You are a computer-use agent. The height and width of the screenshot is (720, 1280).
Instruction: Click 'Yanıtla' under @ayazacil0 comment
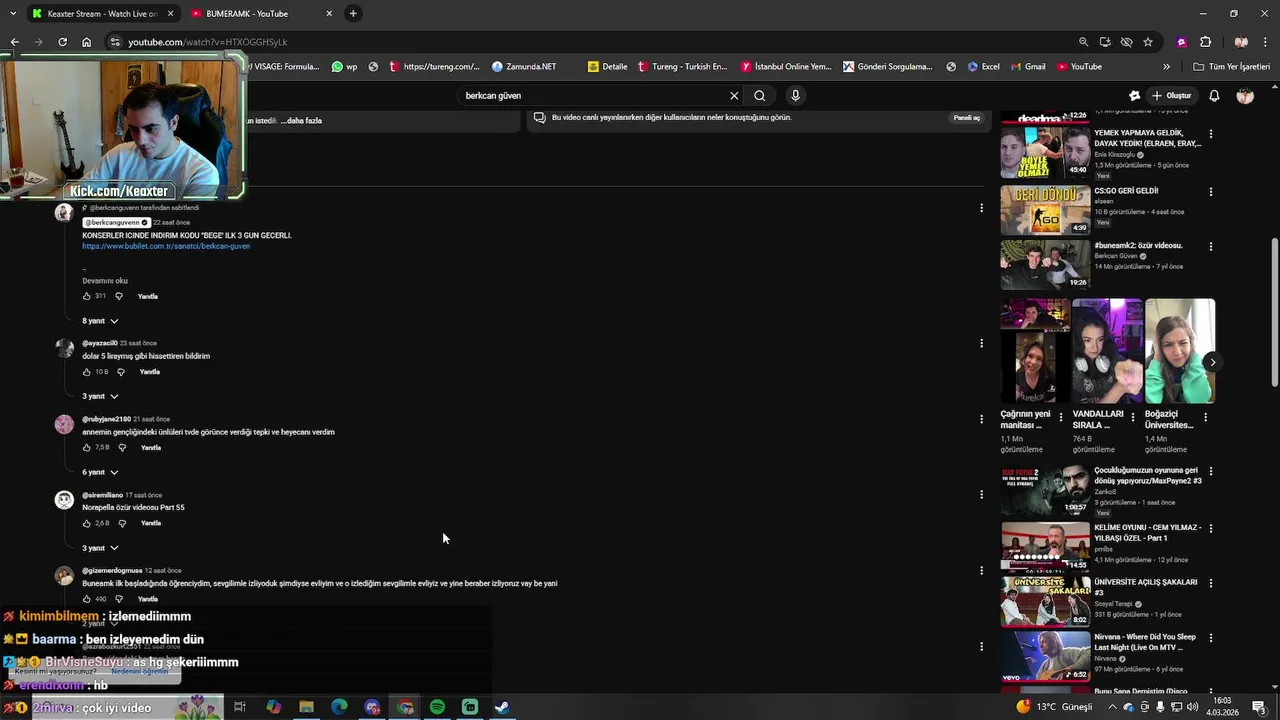pyautogui.click(x=150, y=372)
